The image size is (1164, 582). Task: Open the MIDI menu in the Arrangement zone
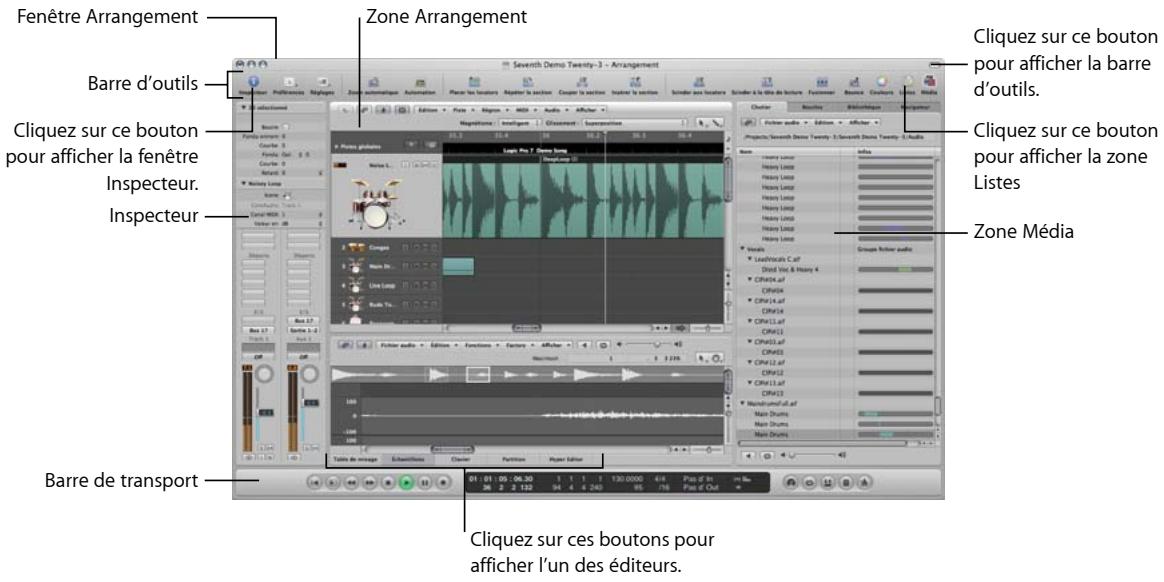526,109
